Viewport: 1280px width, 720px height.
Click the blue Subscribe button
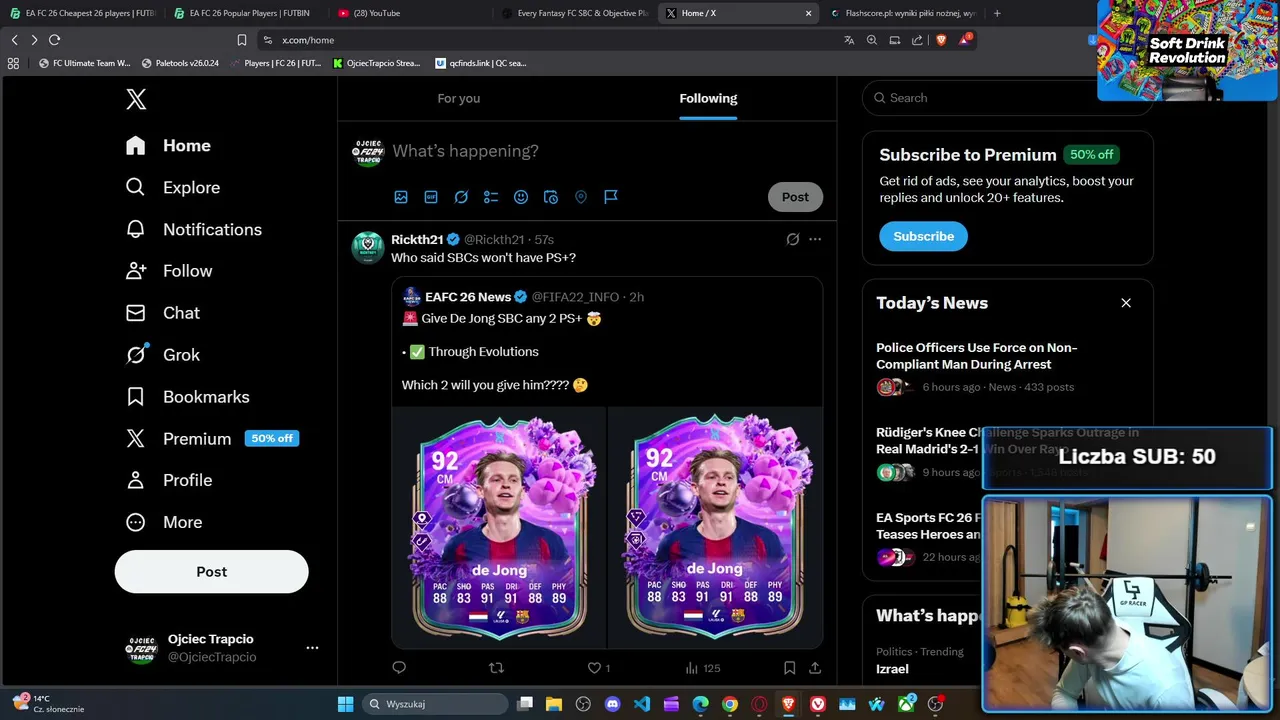pos(923,237)
